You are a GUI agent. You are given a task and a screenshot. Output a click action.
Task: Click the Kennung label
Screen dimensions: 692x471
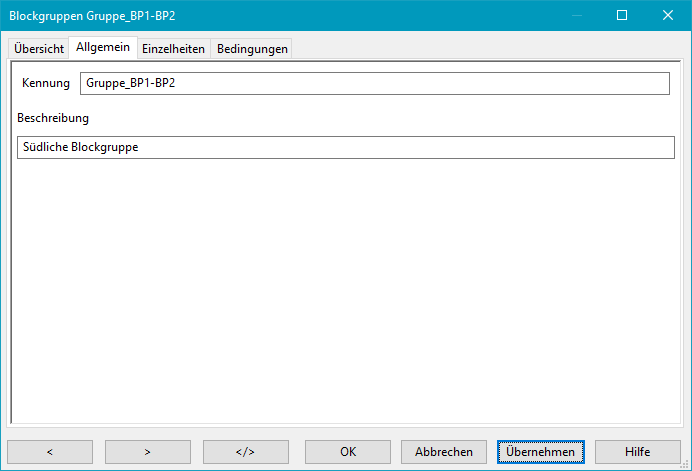coord(46,83)
